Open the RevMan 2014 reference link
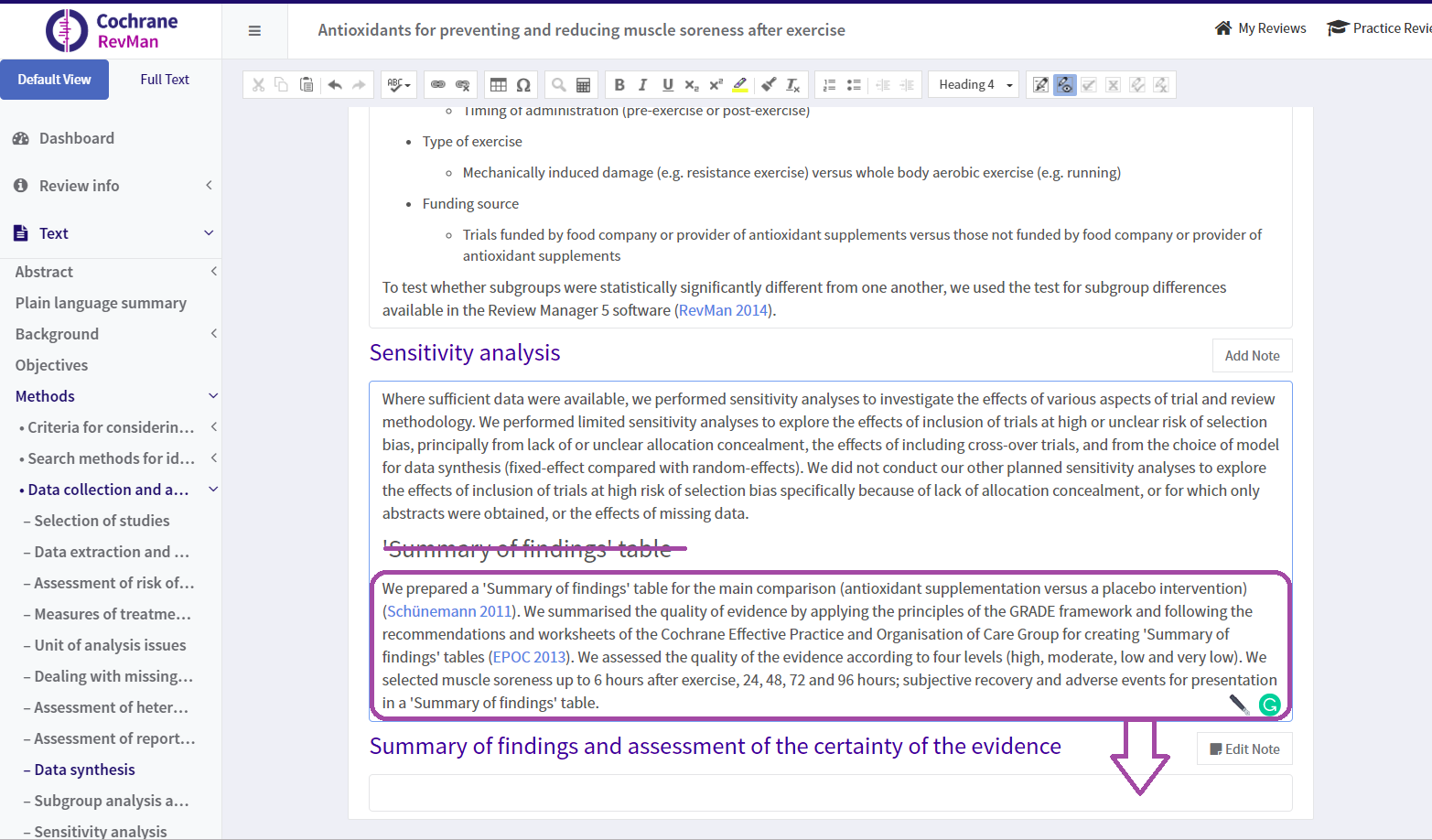 723,310
